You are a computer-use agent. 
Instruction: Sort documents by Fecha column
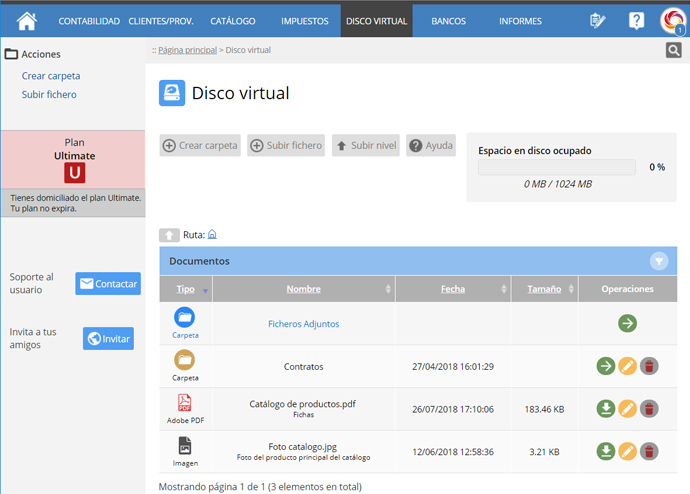pyautogui.click(x=453, y=289)
